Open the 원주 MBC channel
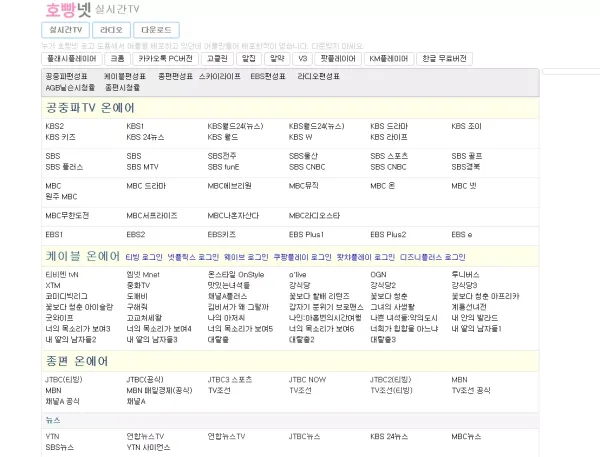The height and width of the screenshot is (457, 600). click(61, 196)
